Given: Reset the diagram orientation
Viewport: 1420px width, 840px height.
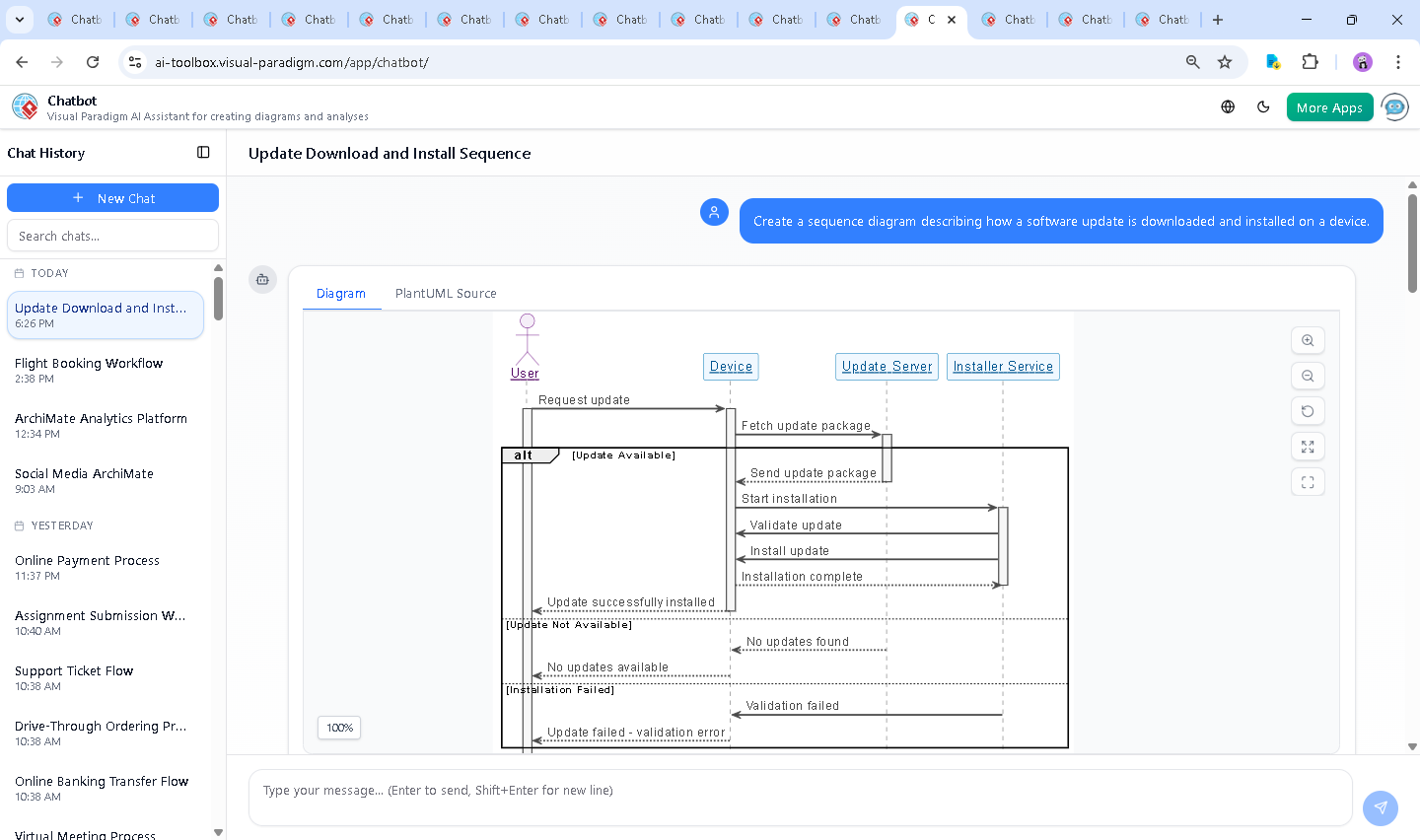Looking at the screenshot, I should pyautogui.click(x=1308, y=411).
